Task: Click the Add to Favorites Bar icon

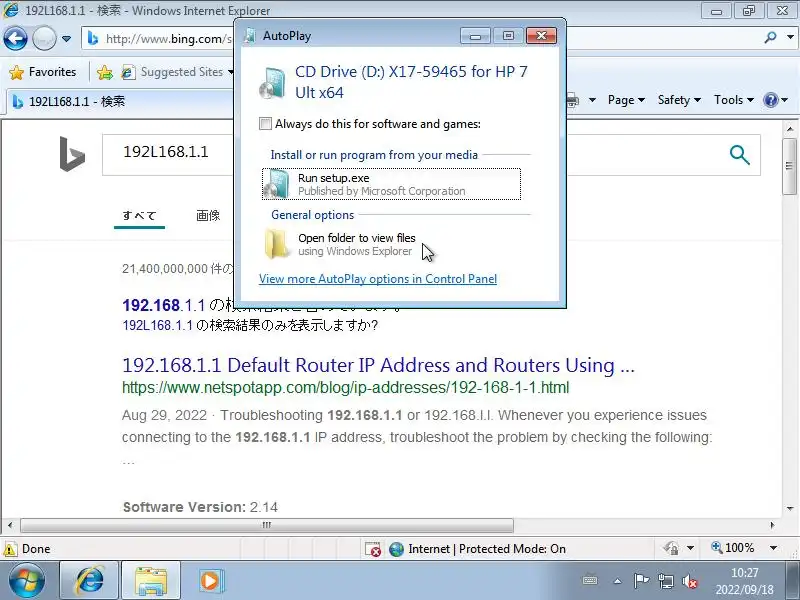Action: click(105, 72)
